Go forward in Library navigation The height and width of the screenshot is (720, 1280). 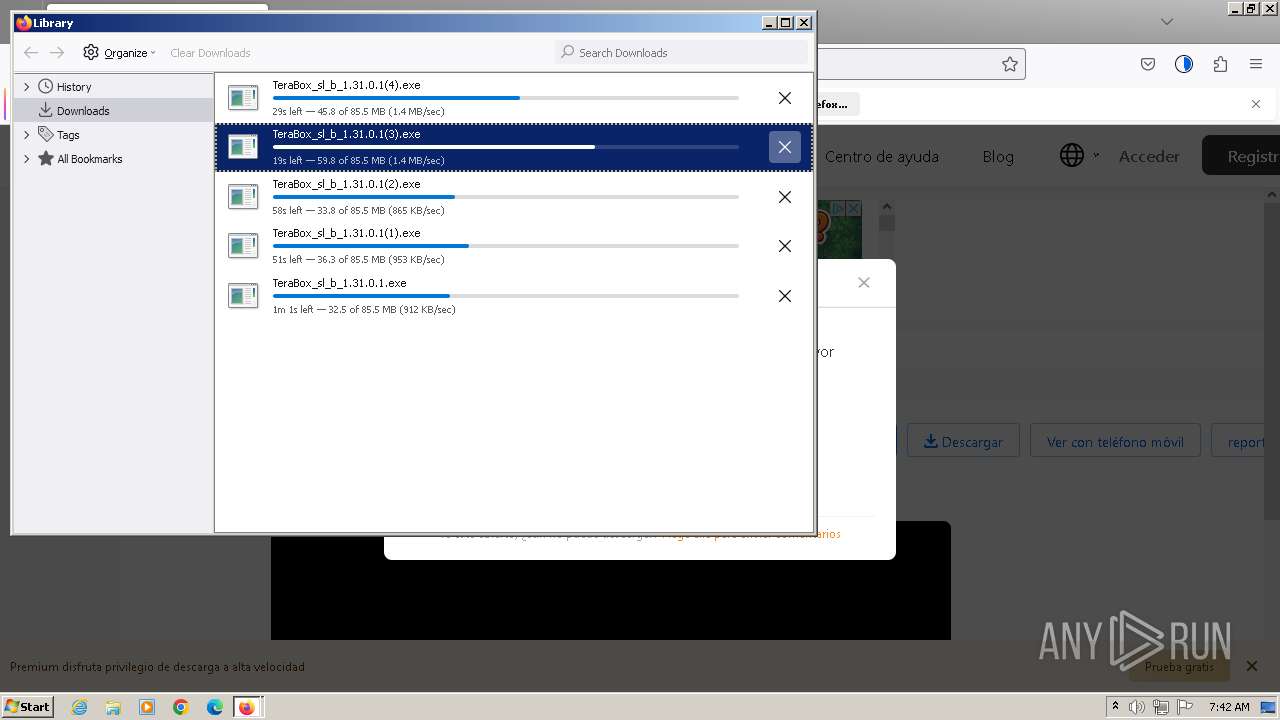click(x=57, y=53)
